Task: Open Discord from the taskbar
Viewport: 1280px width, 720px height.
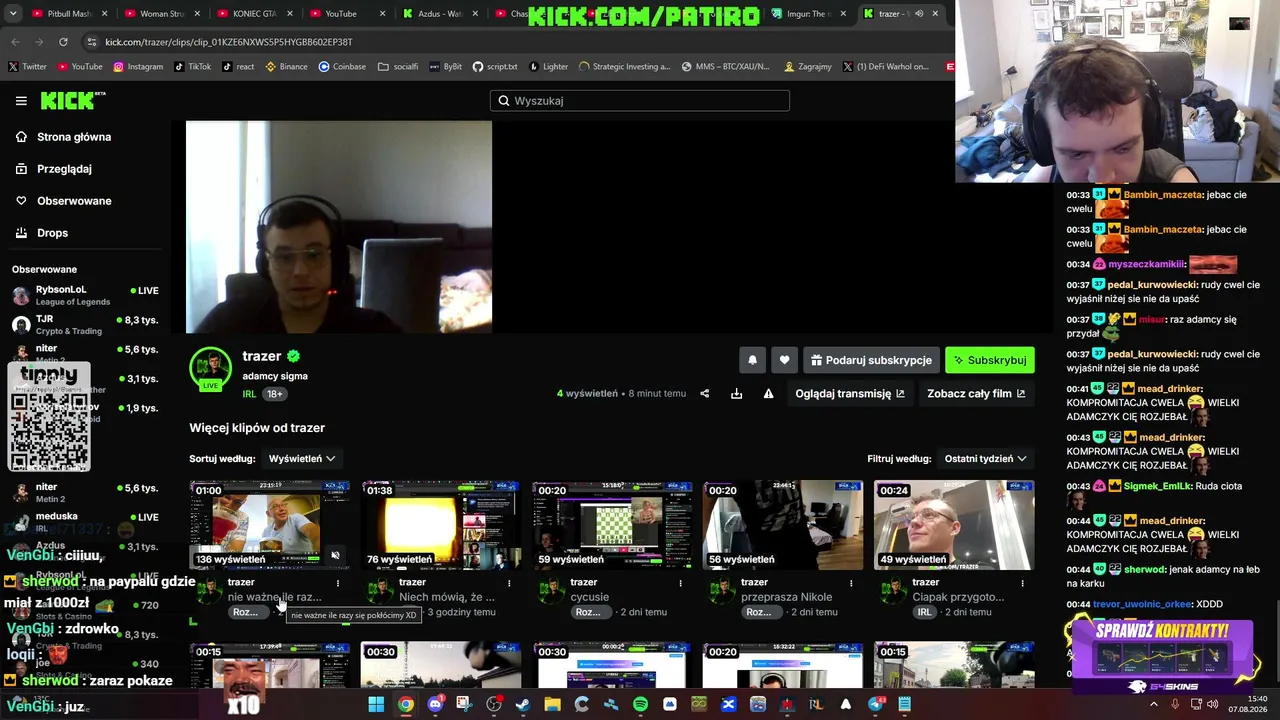Action: (435, 704)
